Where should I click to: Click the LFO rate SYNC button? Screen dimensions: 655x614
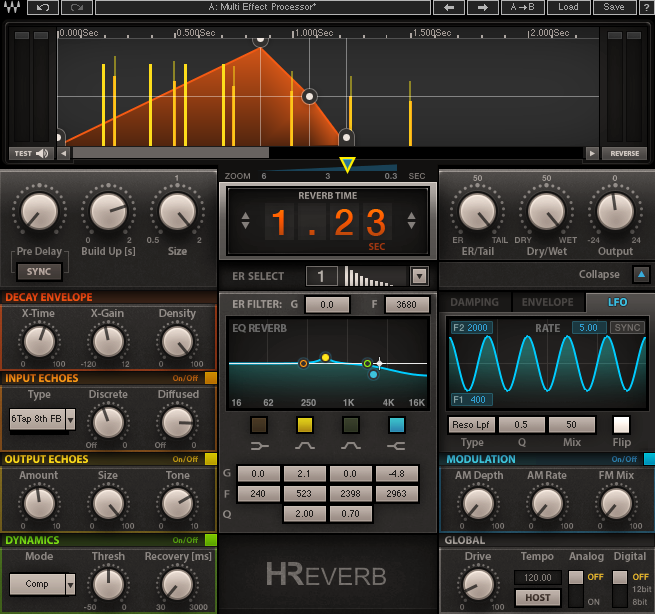(x=627, y=327)
